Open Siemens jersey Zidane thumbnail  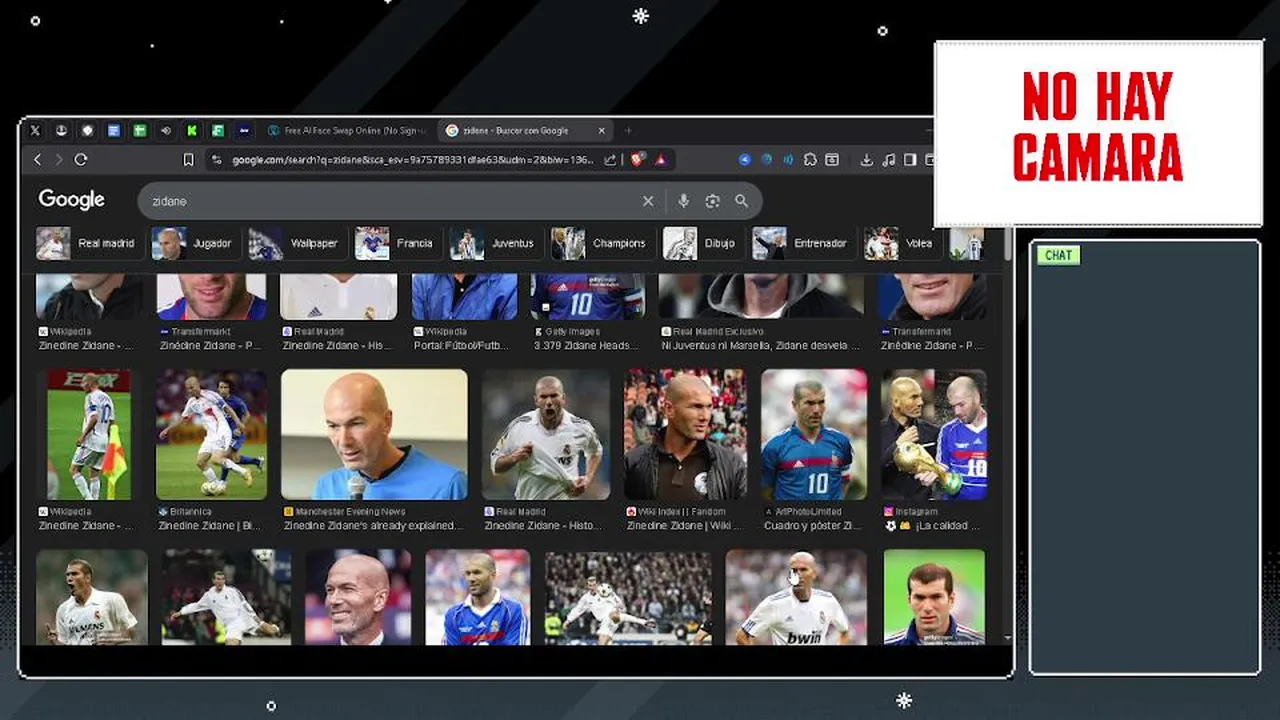[x=92, y=597]
